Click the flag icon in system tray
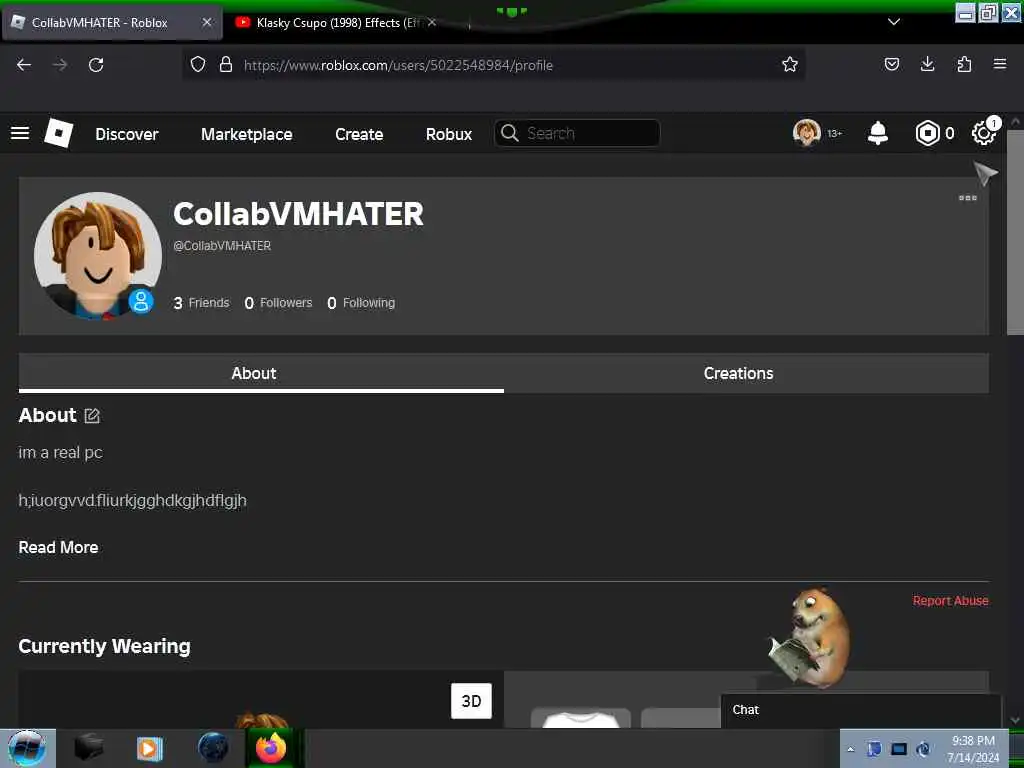This screenshot has height=768, width=1024. [x=874, y=749]
